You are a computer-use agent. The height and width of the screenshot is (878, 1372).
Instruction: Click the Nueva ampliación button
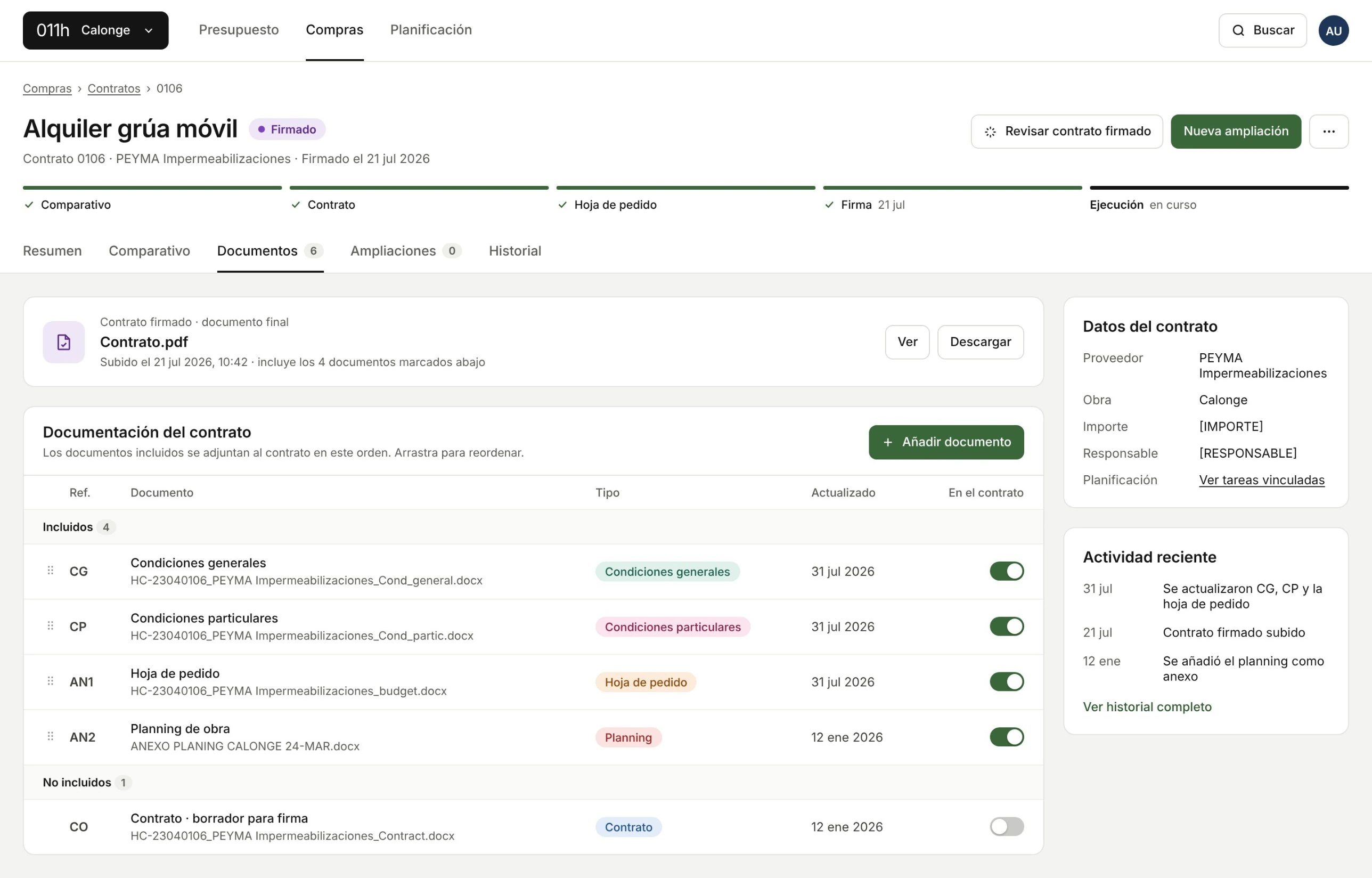(x=1236, y=131)
